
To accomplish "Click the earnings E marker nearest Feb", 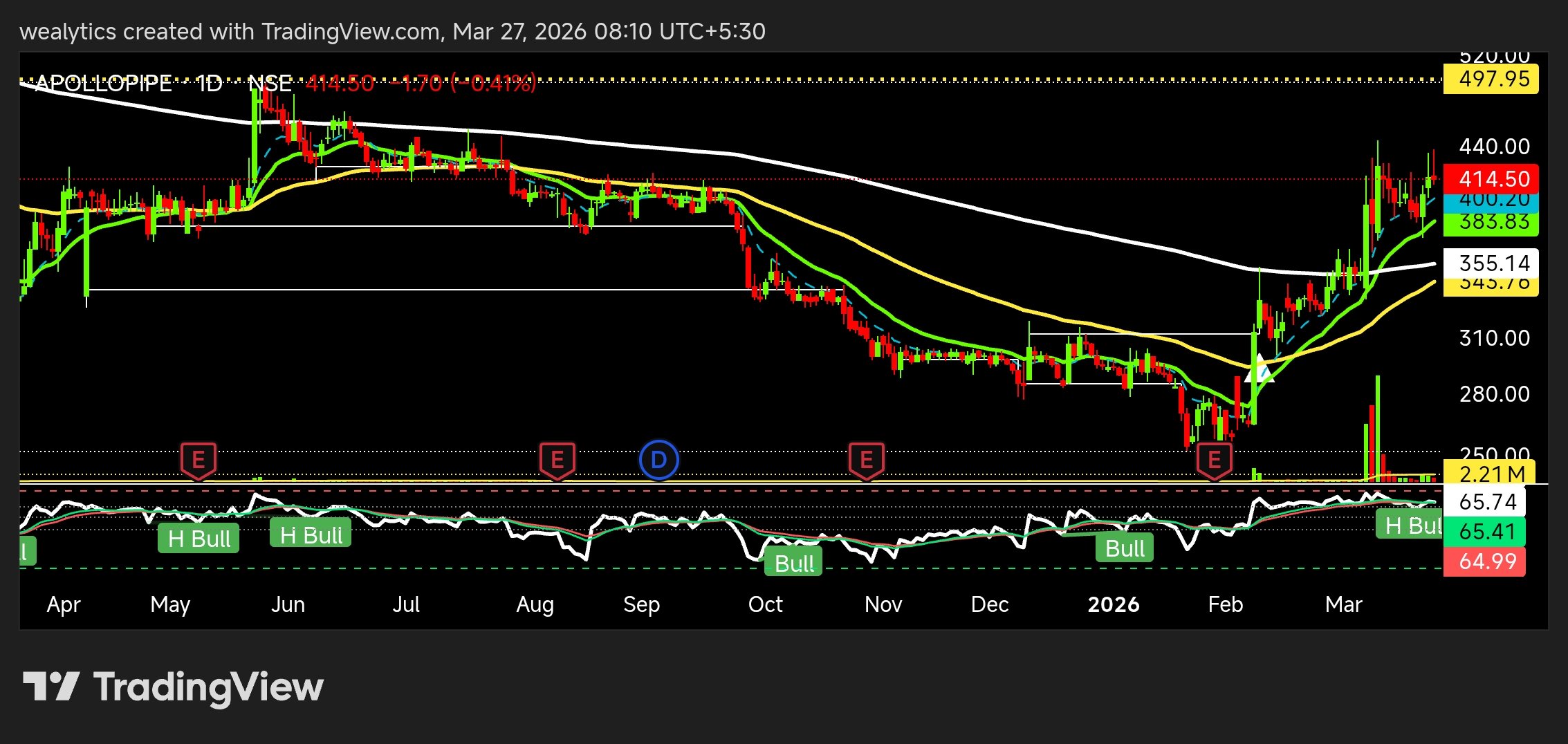I will tap(1214, 461).
